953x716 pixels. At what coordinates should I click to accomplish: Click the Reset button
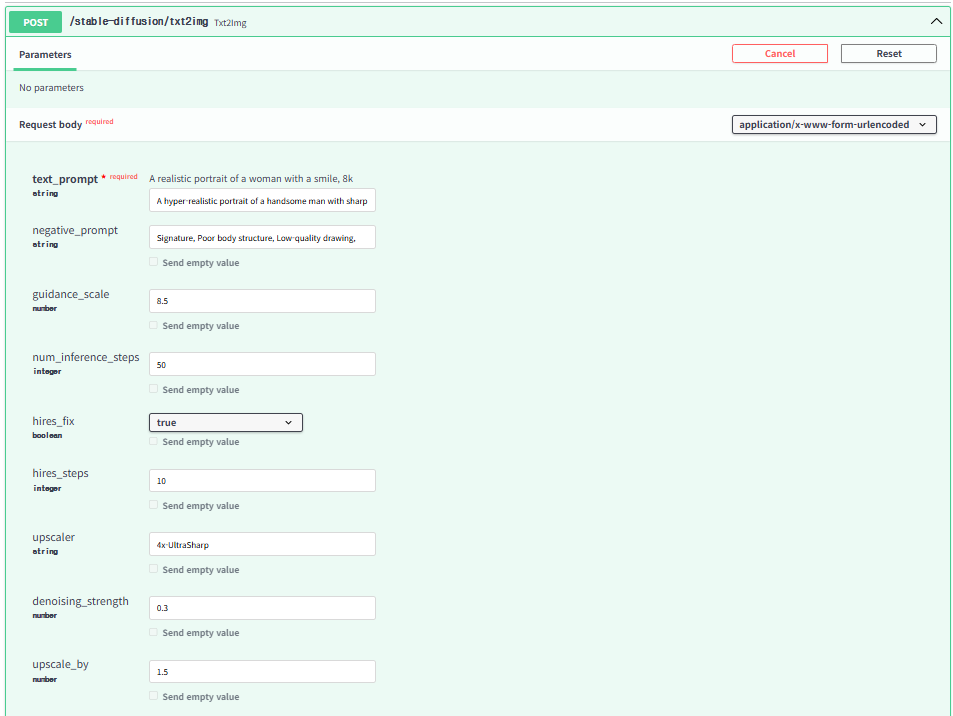[889, 53]
